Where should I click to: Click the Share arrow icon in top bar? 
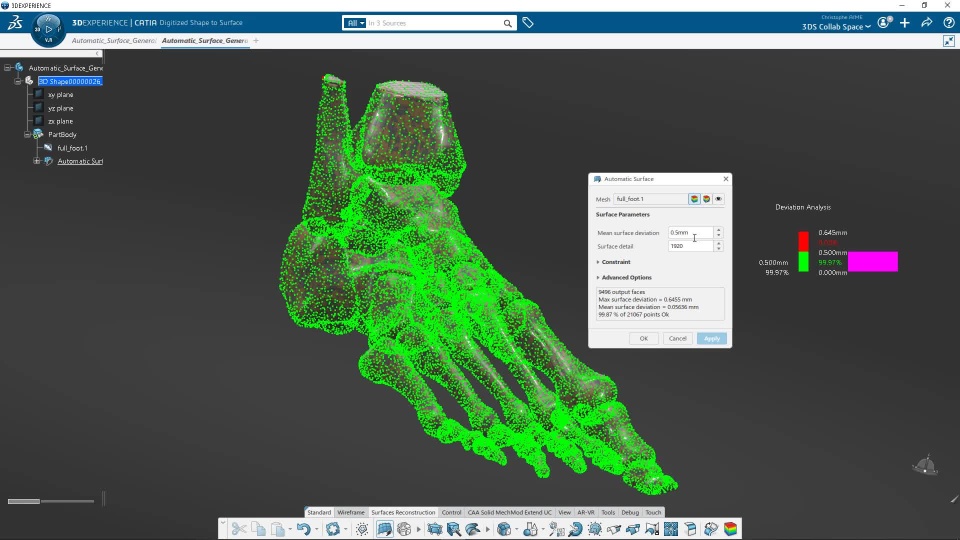pyautogui.click(x=926, y=23)
